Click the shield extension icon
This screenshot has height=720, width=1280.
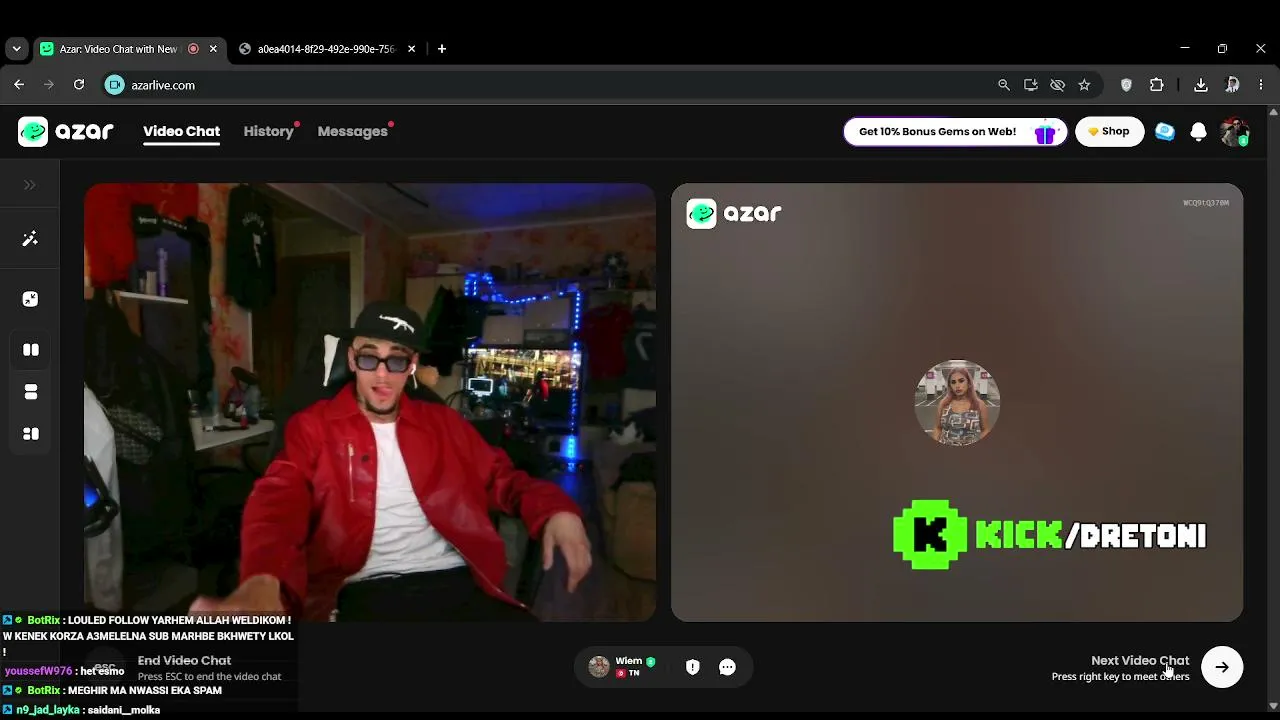point(1126,85)
